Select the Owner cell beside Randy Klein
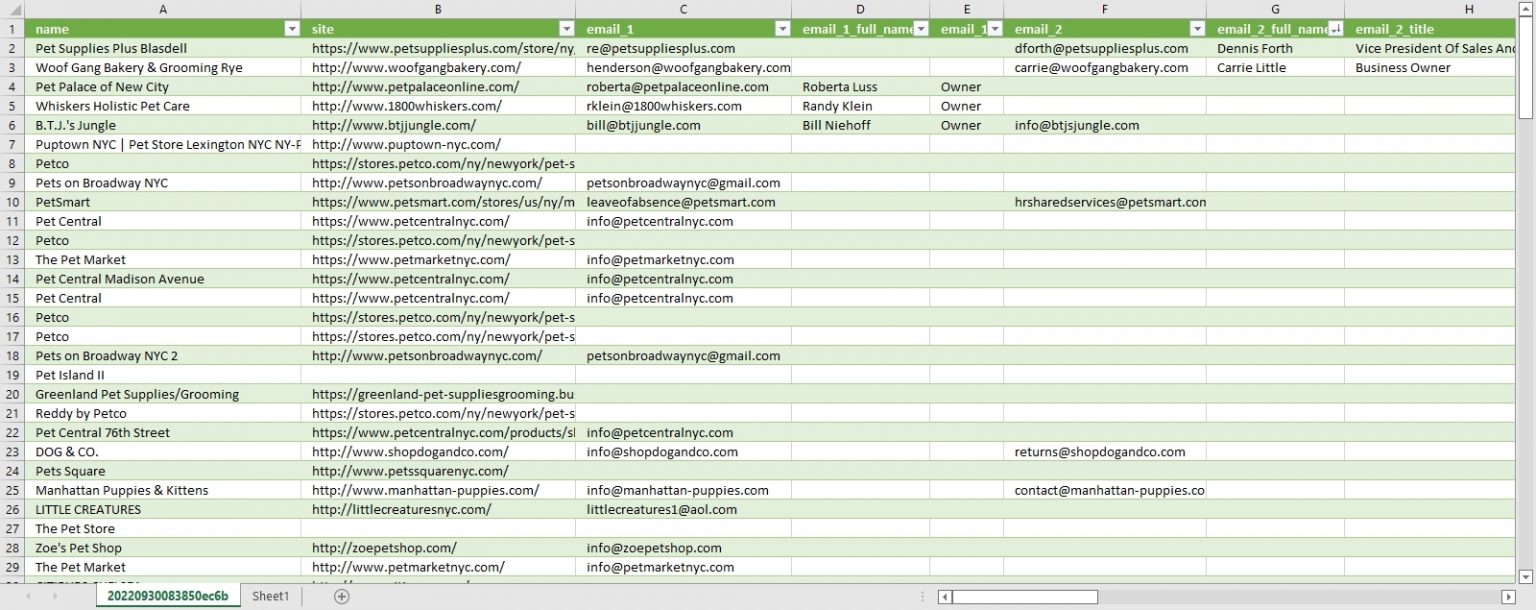 coord(966,106)
